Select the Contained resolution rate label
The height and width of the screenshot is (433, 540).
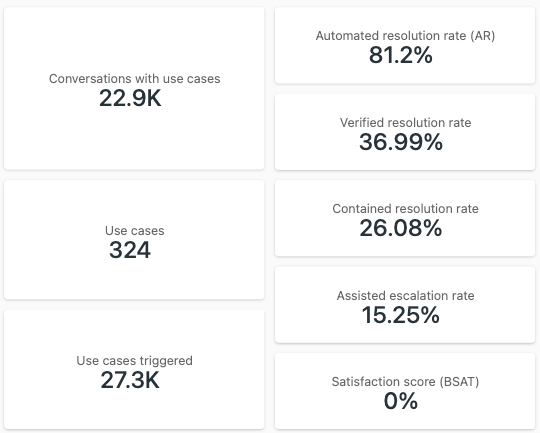[405, 209]
